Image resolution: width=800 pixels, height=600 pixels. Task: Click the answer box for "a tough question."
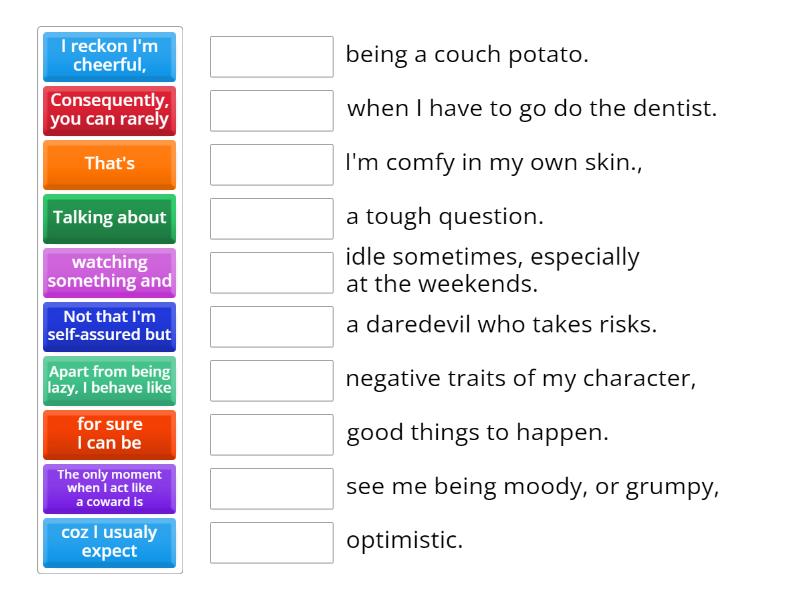(271, 218)
